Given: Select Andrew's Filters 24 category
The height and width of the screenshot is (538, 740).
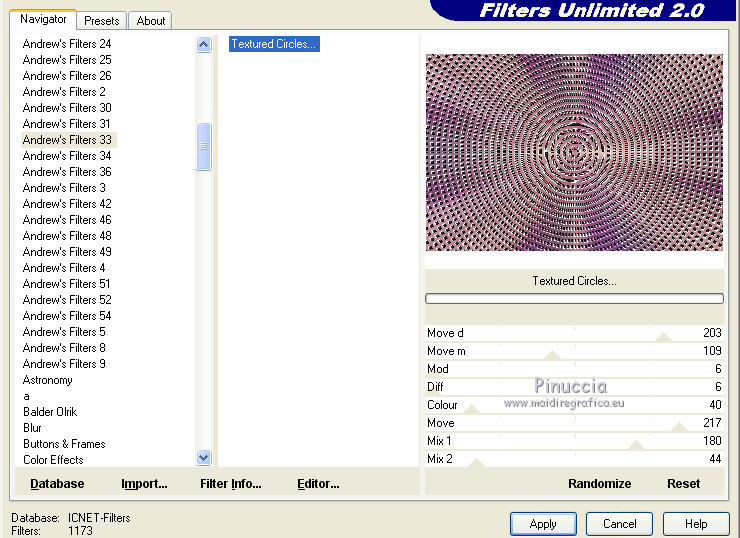Looking at the screenshot, I should 67,44.
